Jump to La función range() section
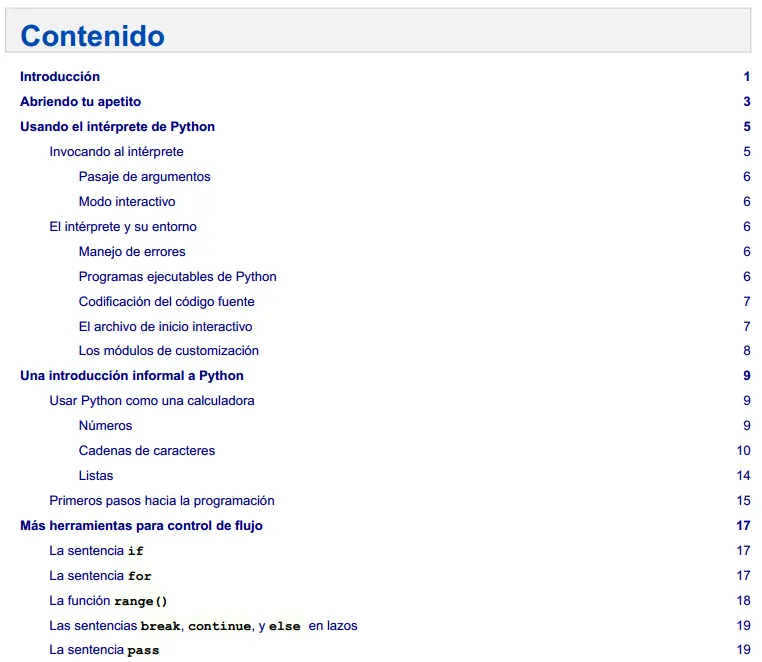The width and height of the screenshot is (762, 662). pos(108,601)
